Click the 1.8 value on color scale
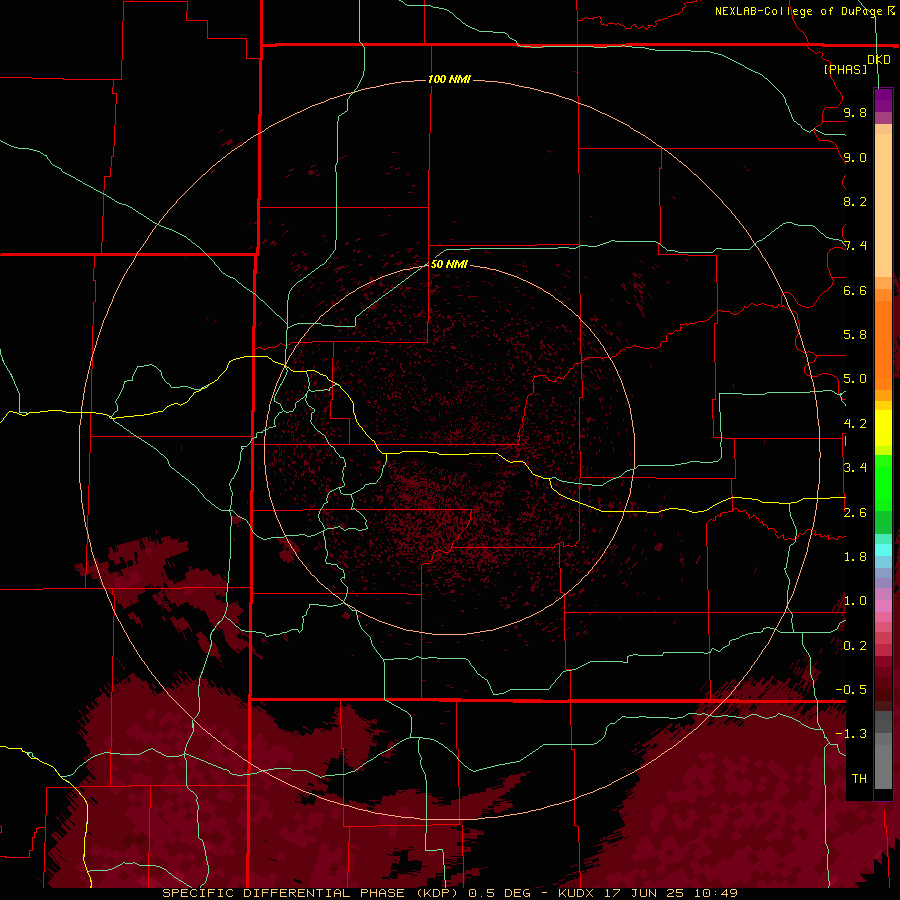Screen dimensions: 900x900 (x=855, y=557)
